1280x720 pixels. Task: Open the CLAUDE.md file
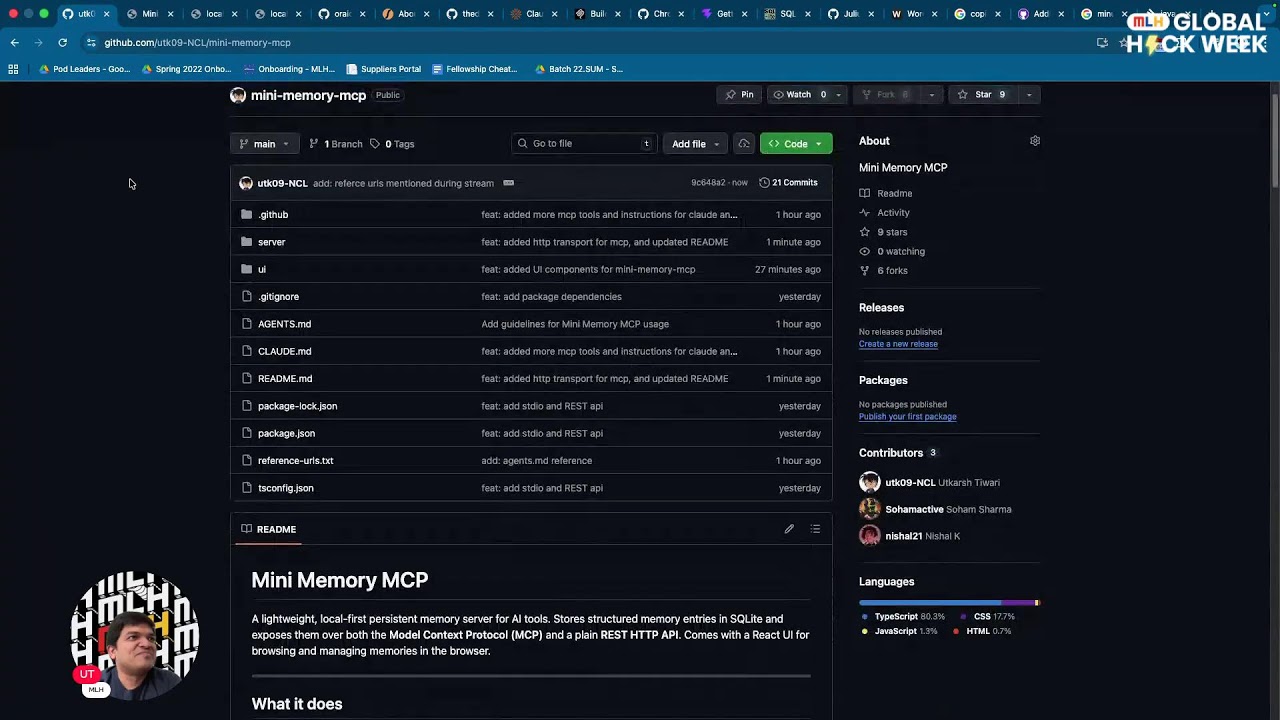click(284, 352)
